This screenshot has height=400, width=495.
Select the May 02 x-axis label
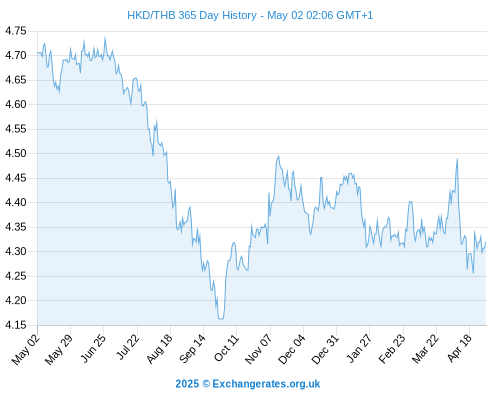(26, 349)
